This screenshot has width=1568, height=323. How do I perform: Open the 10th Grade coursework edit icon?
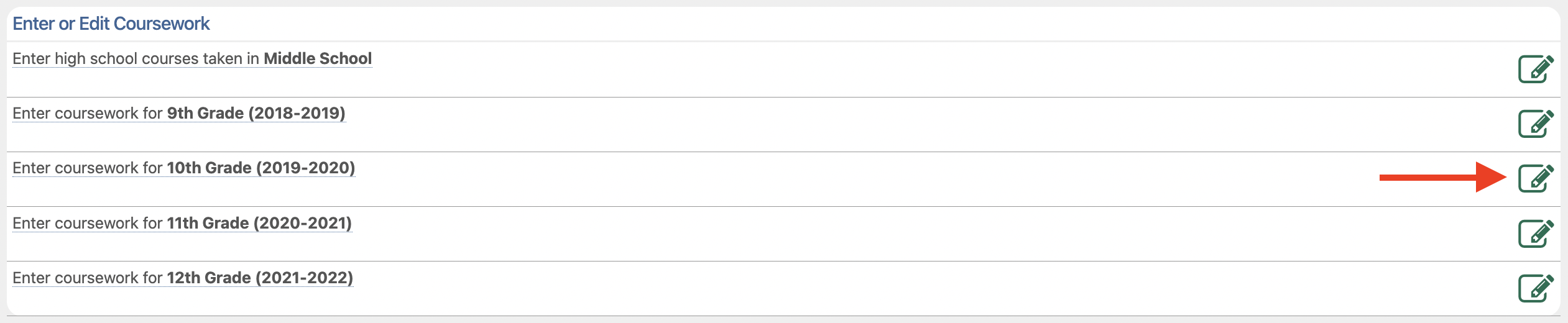click(1535, 178)
